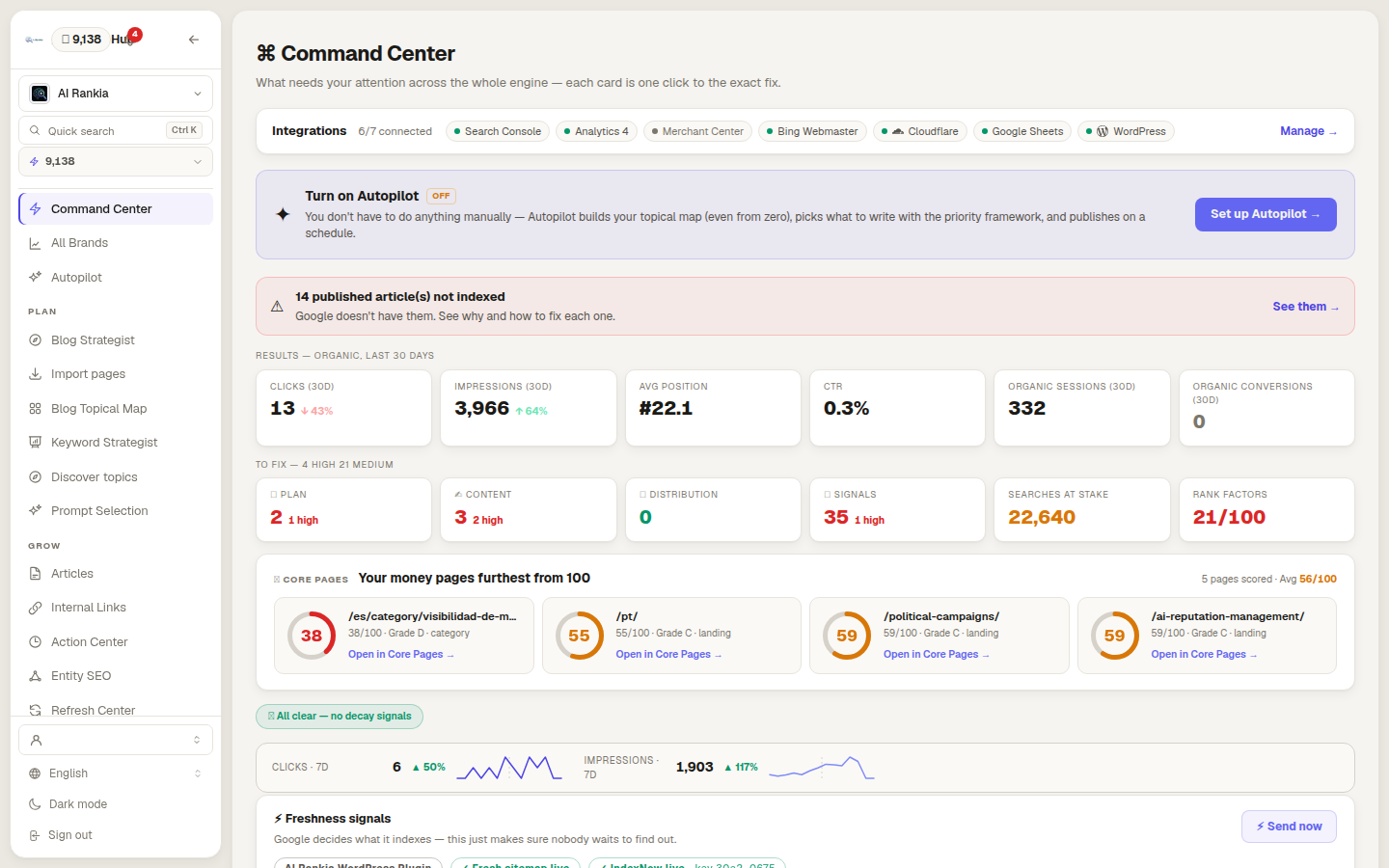Click the All Brands chart icon
This screenshot has height=868, width=1389.
tap(35, 243)
